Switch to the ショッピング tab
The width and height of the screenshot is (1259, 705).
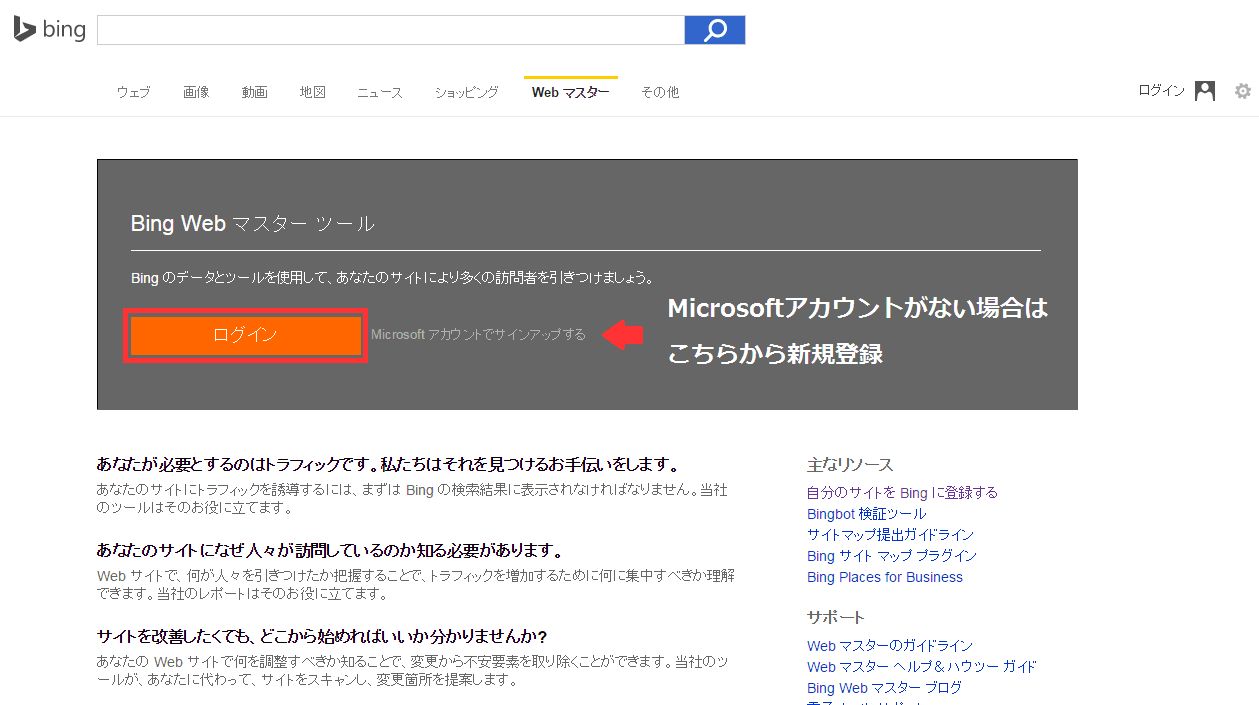[x=466, y=92]
